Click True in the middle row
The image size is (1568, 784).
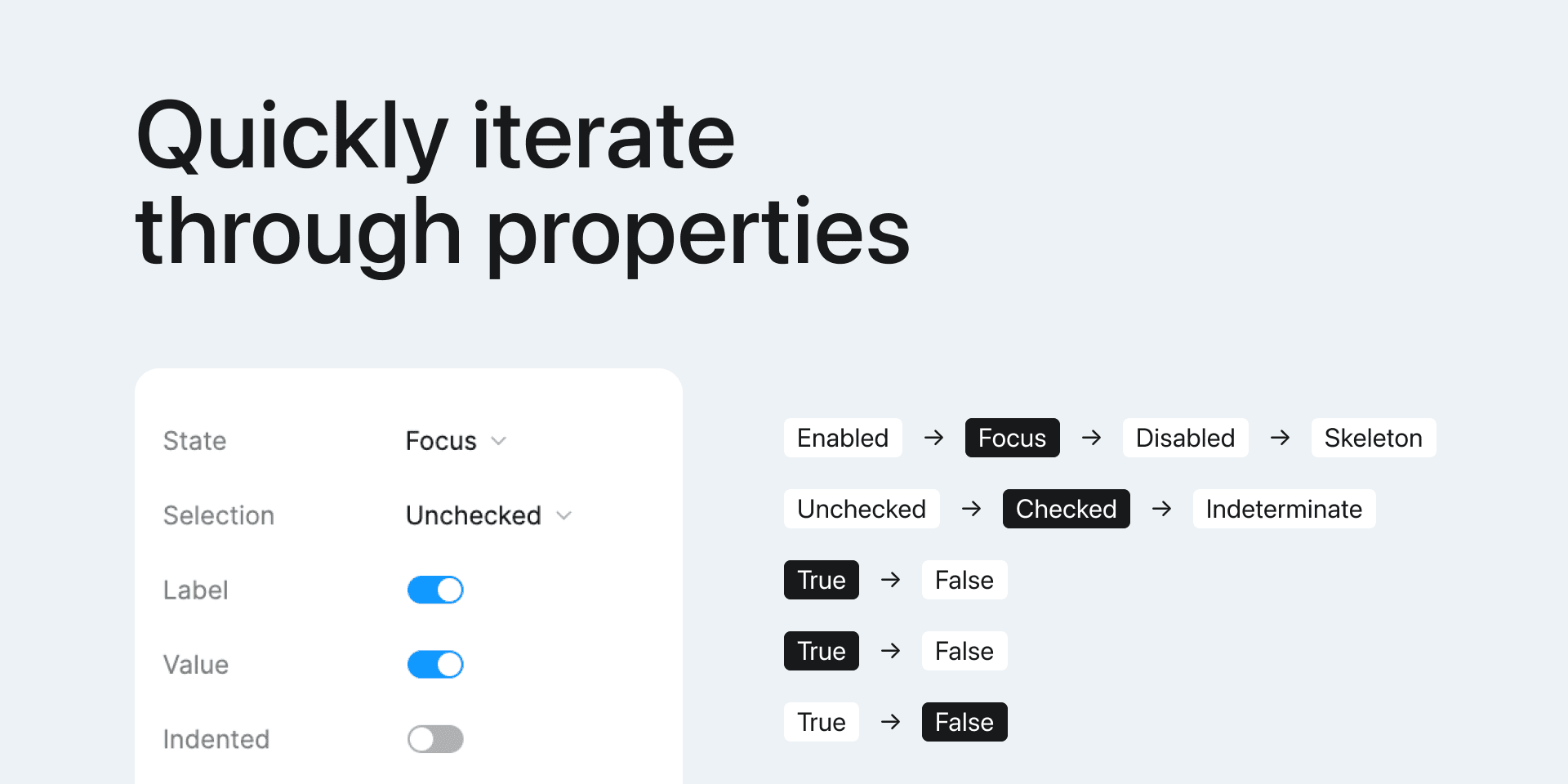[x=821, y=651]
